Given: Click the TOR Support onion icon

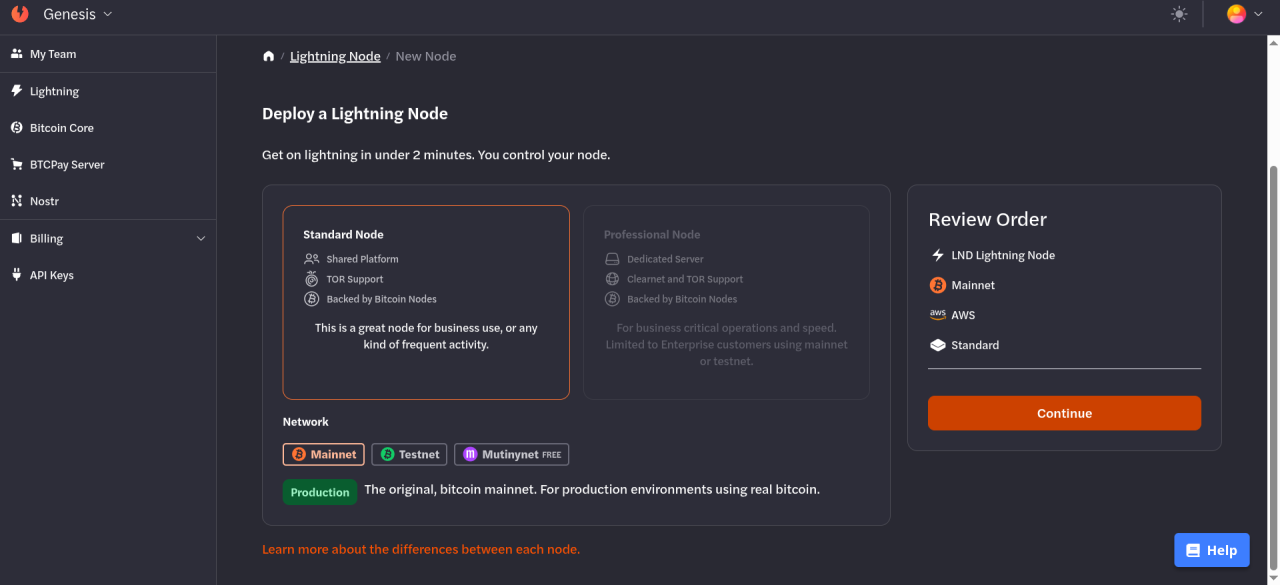Looking at the screenshot, I should (x=311, y=279).
